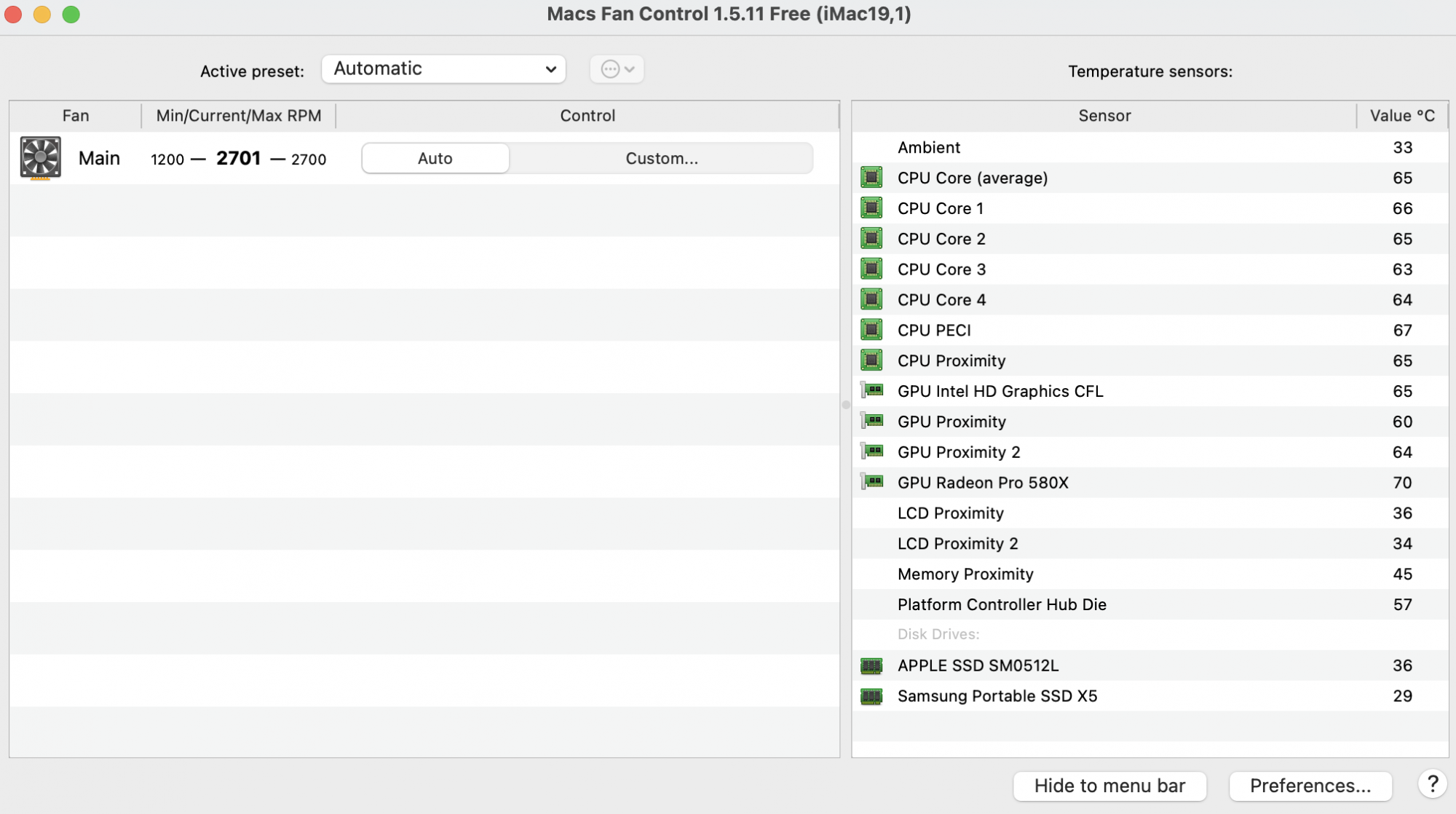Open the preset options ellipsis menu
The image size is (1456, 814).
tap(617, 69)
